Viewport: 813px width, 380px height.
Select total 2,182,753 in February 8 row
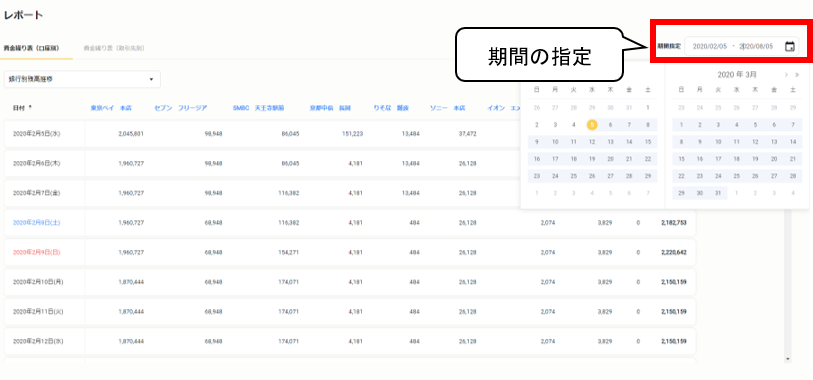(x=674, y=222)
